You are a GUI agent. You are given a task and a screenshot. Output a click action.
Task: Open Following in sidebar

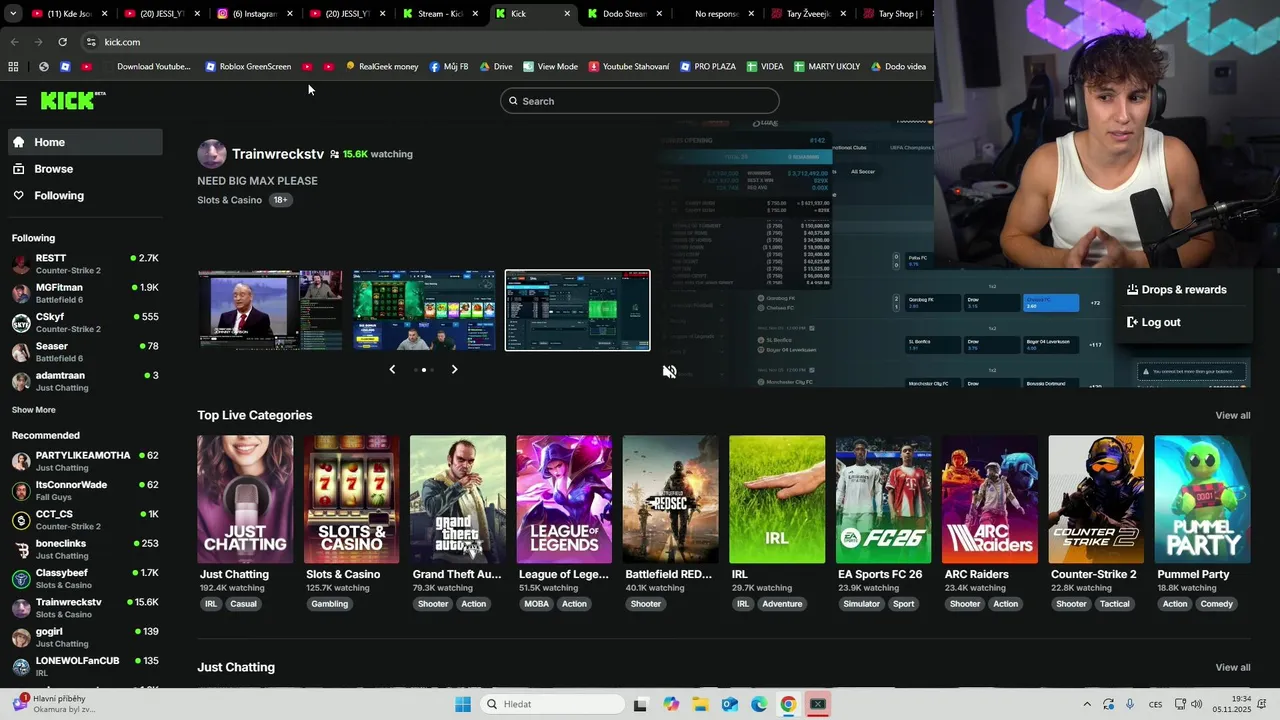[85, 196]
